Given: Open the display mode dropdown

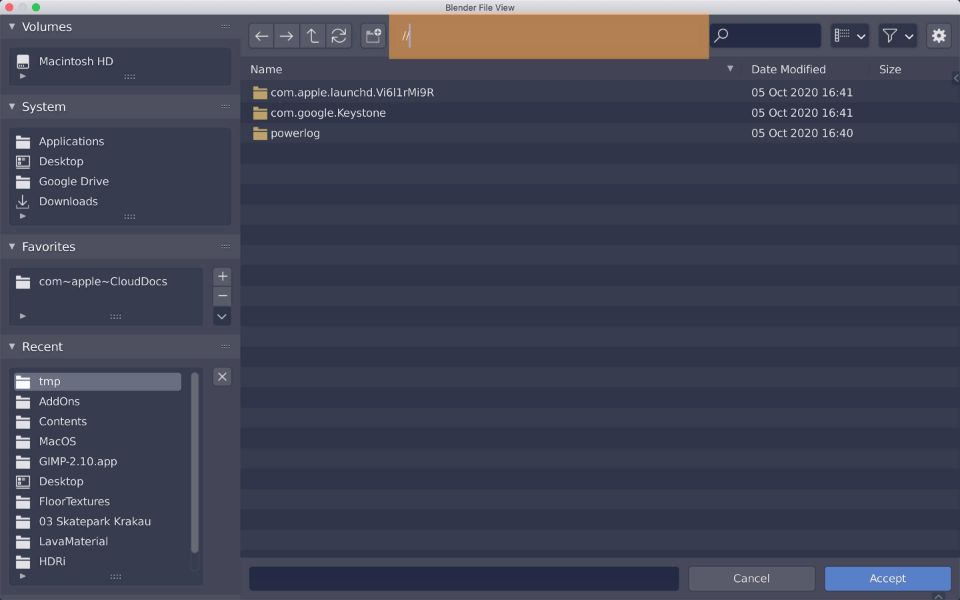Looking at the screenshot, I should 849,36.
